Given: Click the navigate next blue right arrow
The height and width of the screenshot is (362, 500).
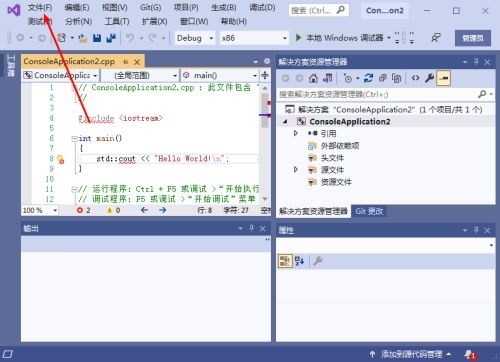Looking at the screenshot, I should click(x=162, y=210).
